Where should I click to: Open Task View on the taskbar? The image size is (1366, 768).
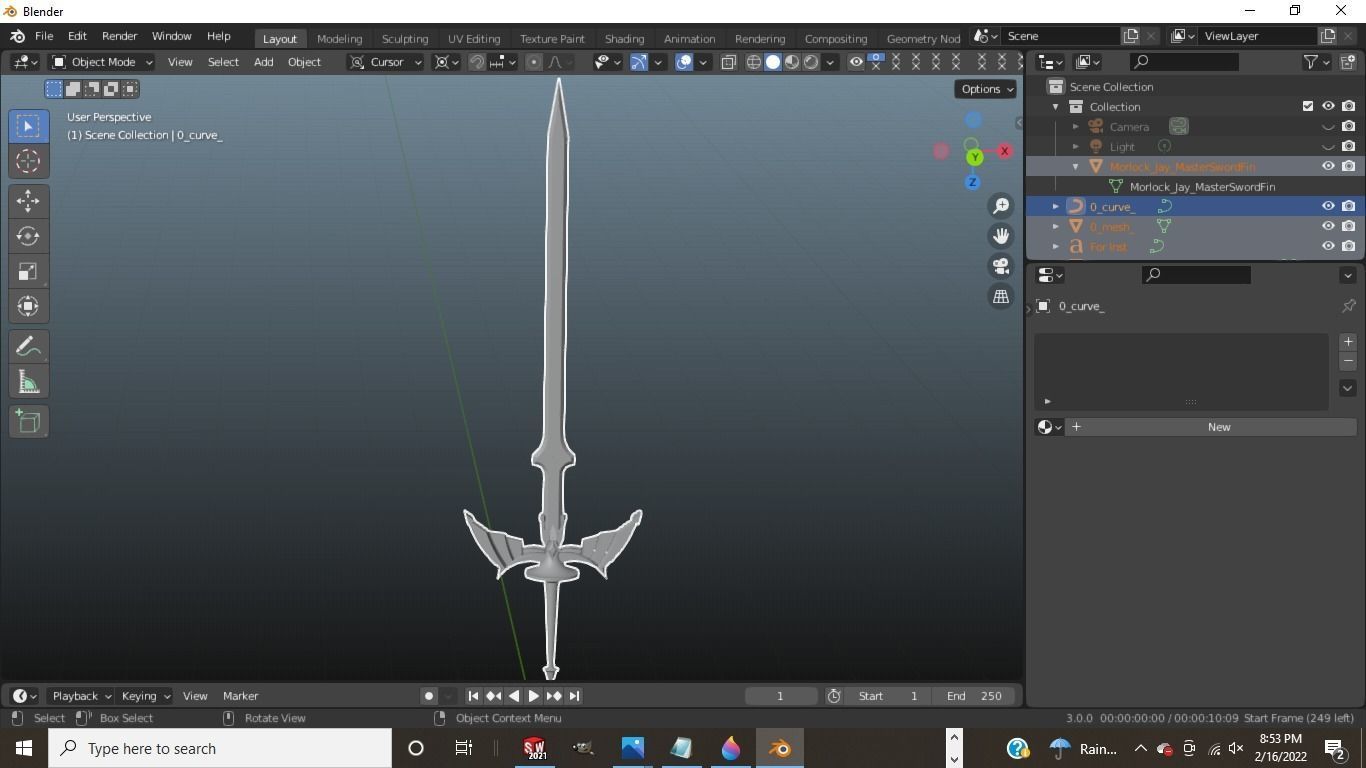[464, 748]
